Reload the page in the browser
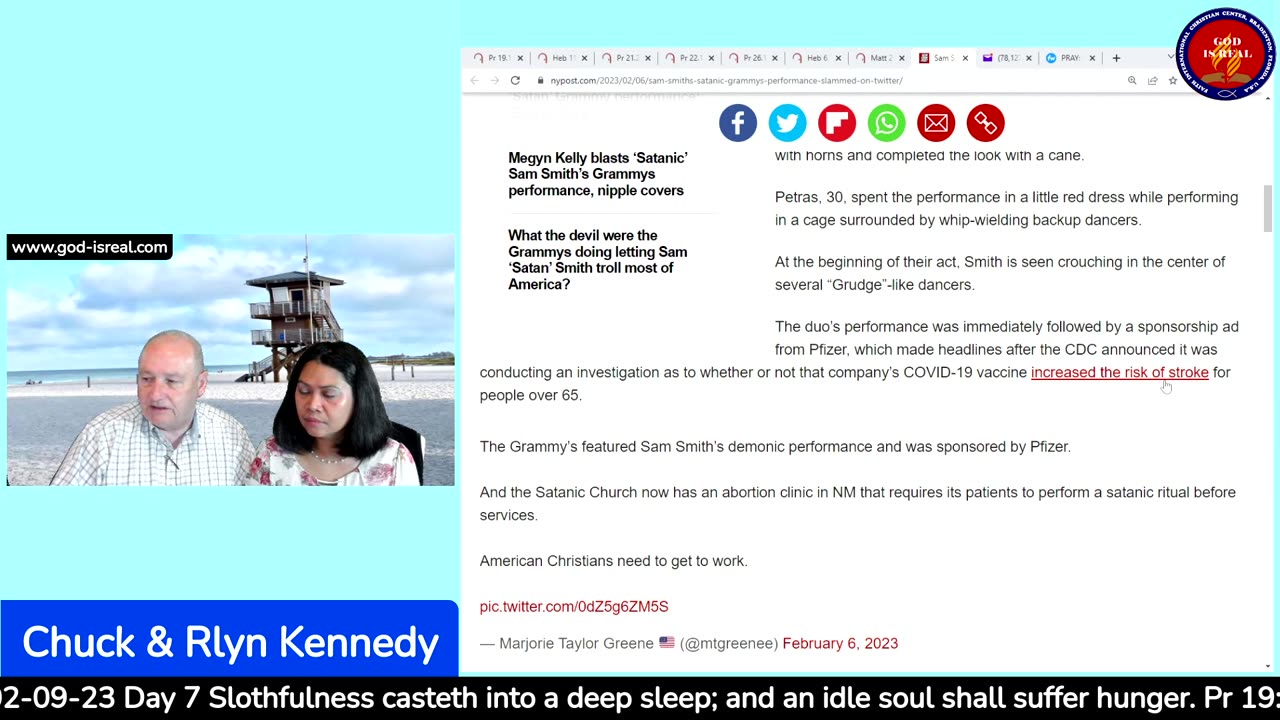The height and width of the screenshot is (720, 1280). pos(515,80)
